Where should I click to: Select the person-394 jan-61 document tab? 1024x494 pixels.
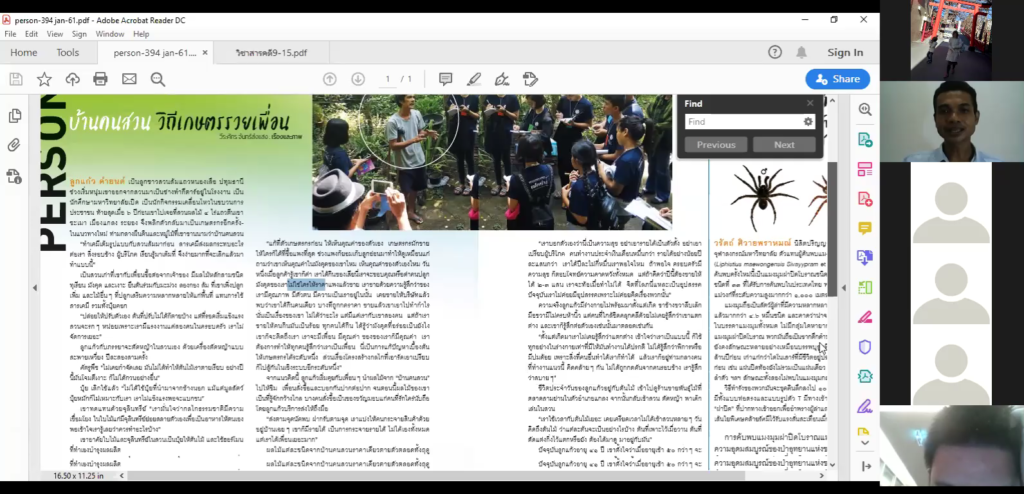click(x=154, y=53)
